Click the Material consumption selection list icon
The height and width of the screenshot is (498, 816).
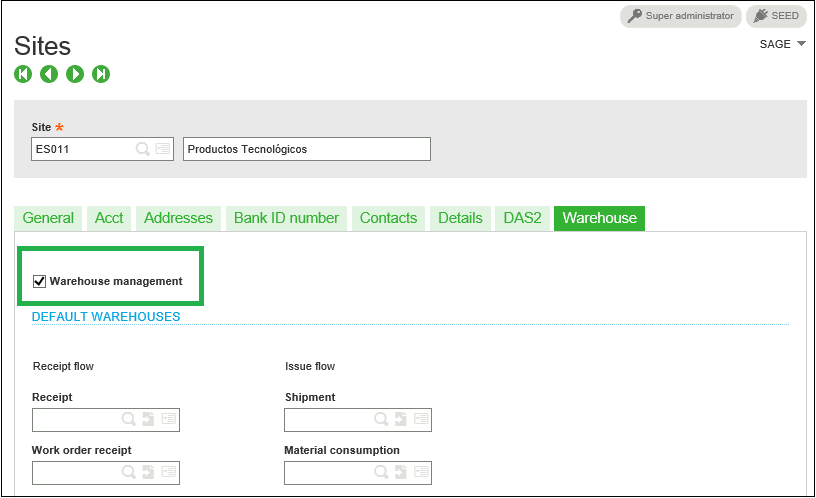(421, 472)
